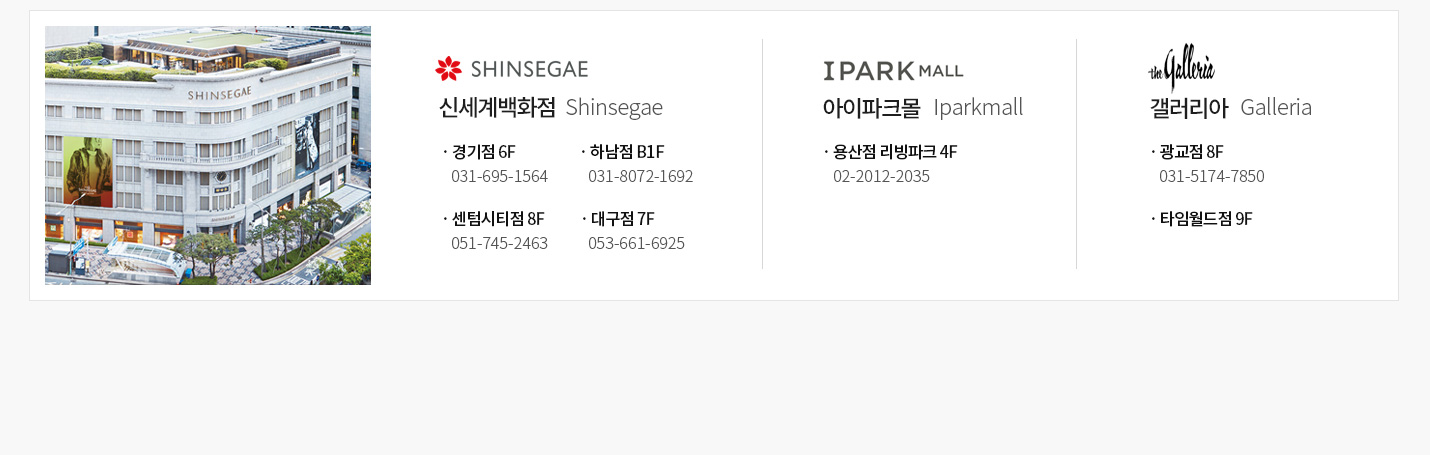The image size is (1430, 455).
Task: Choose the 하남점 B1F store entry
Action: pos(622,152)
